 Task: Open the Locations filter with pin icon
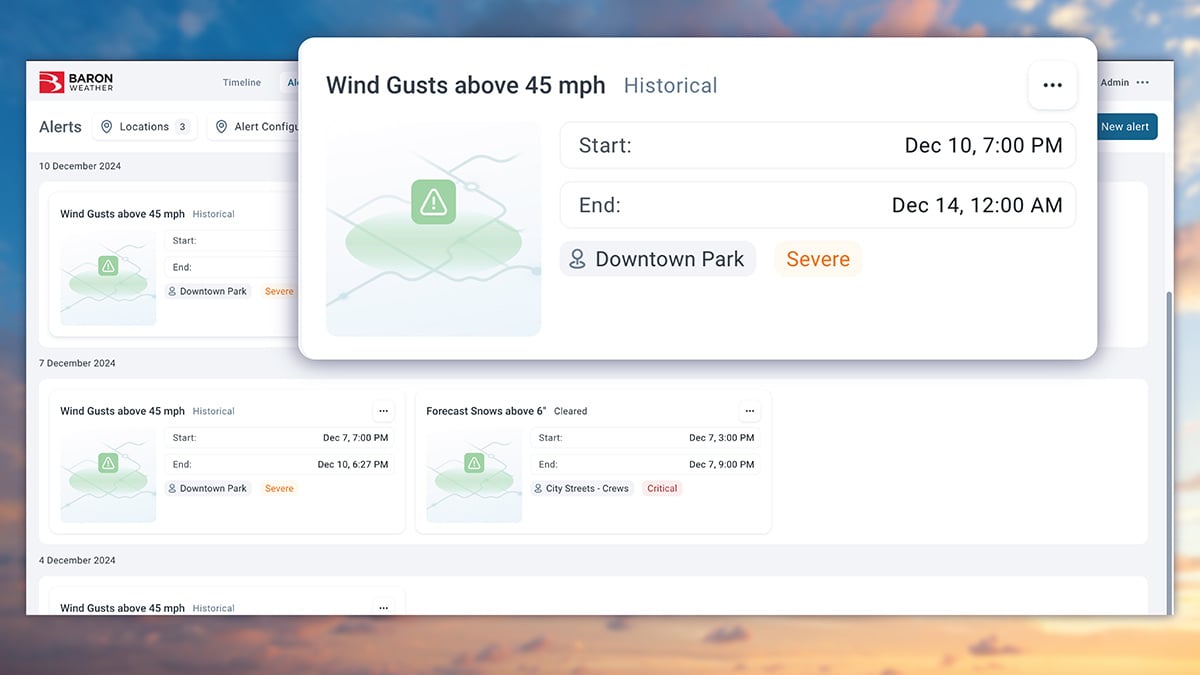pyautogui.click(x=145, y=127)
